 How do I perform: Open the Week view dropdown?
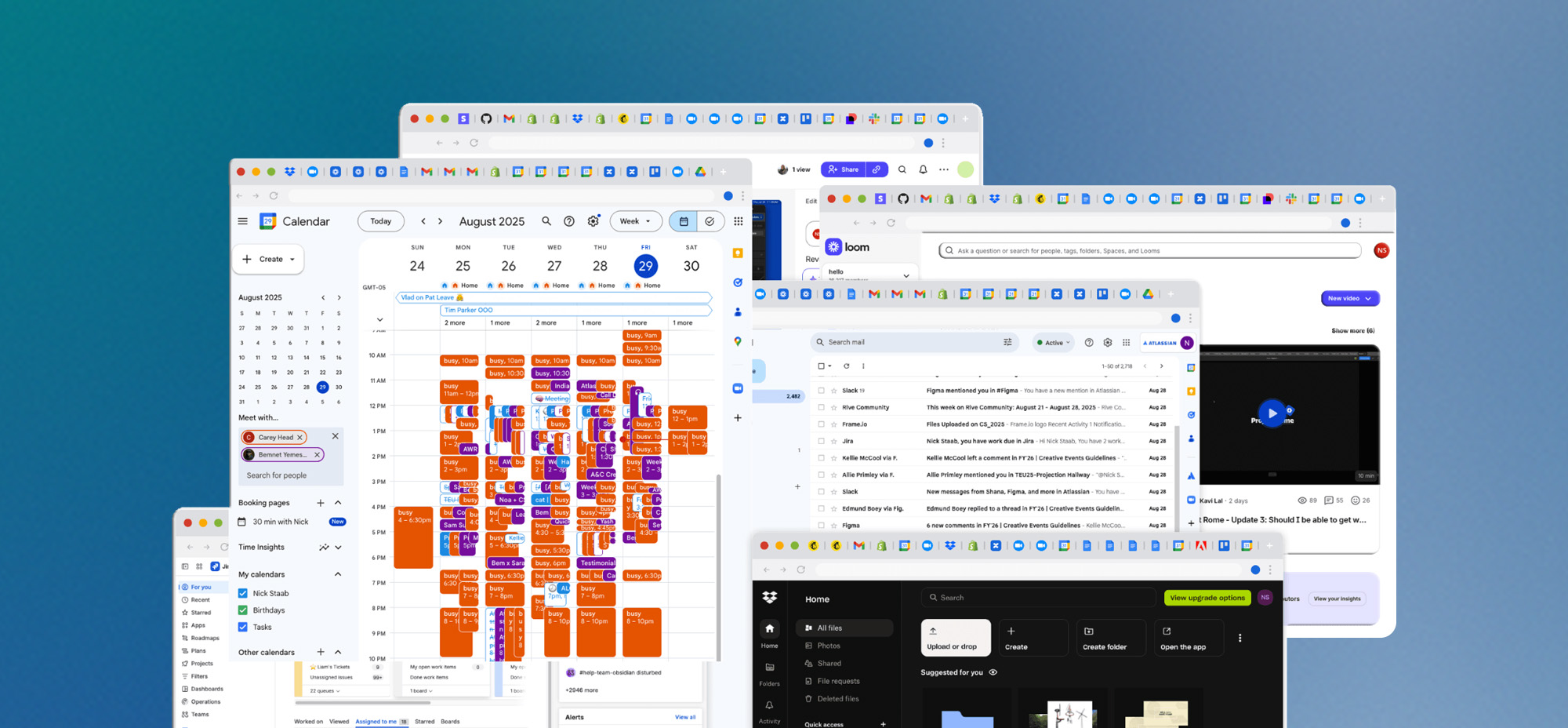click(x=636, y=221)
